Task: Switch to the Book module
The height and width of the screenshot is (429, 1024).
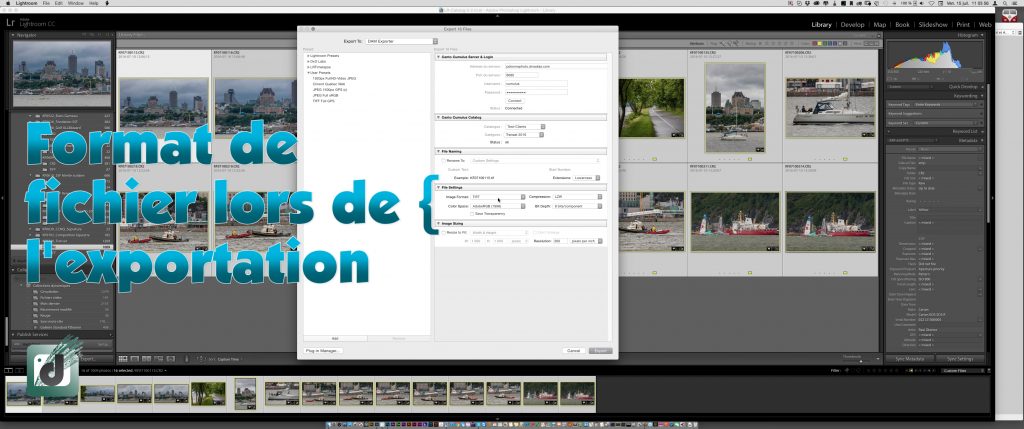Action: point(902,25)
